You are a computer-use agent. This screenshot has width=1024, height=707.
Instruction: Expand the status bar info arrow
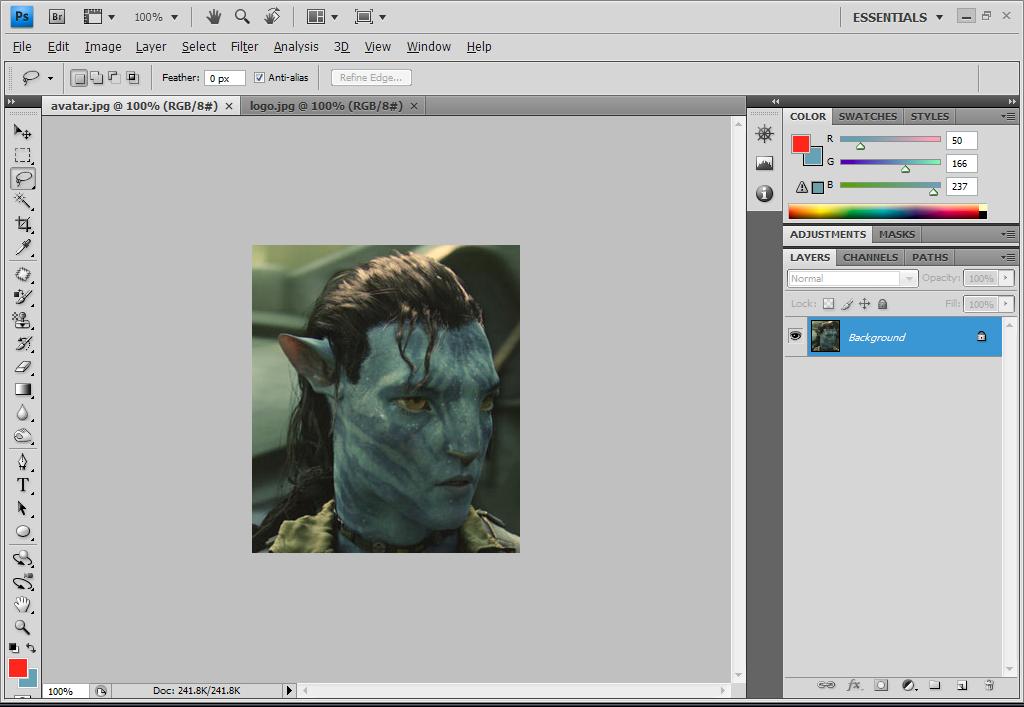pyautogui.click(x=289, y=690)
